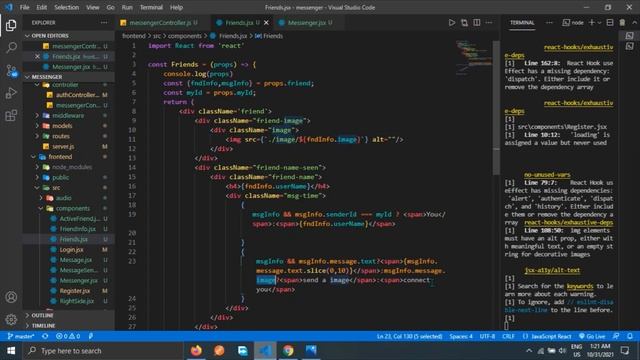Open the Extensions view

coord(11,116)
